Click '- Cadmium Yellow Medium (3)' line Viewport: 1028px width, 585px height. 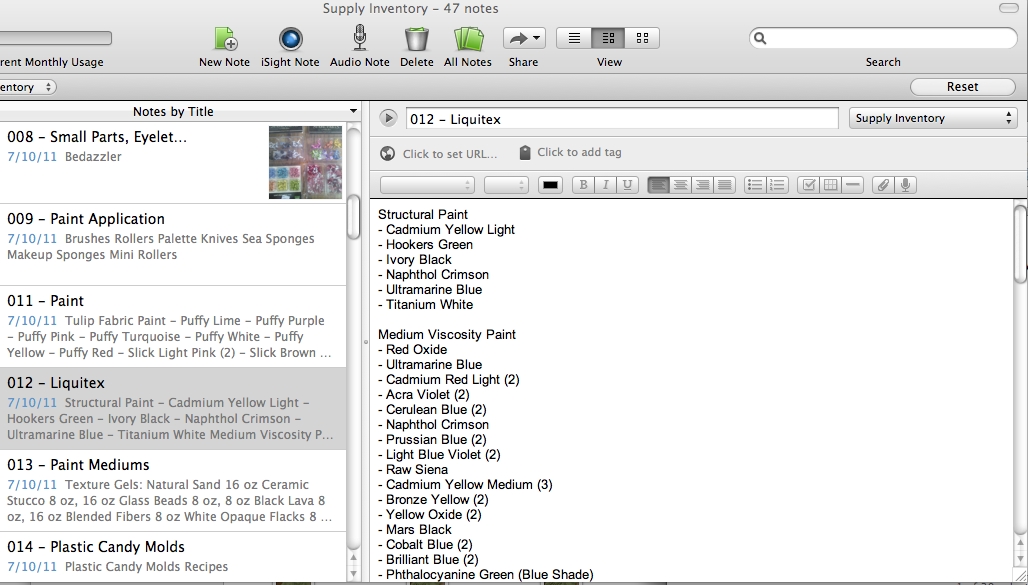click(465, 485)
